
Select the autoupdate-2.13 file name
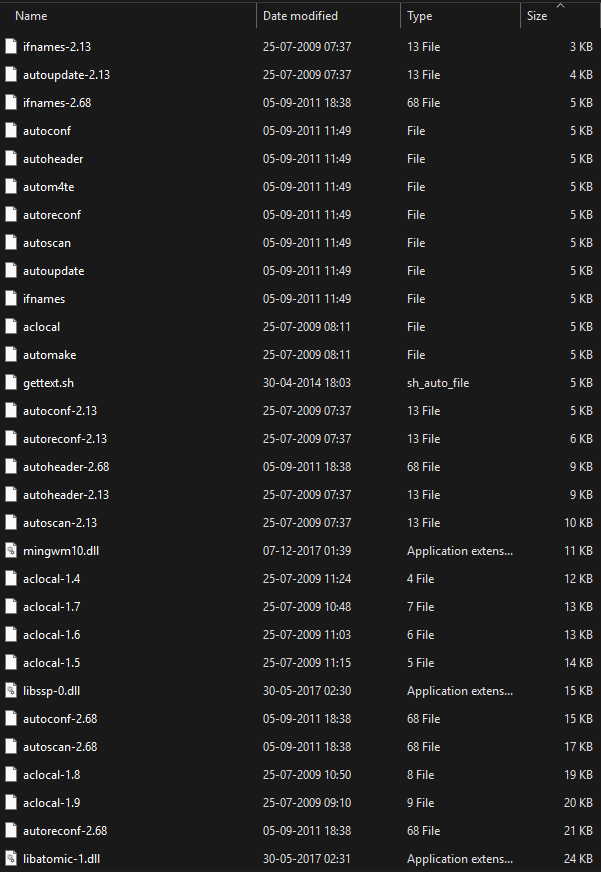pos(66,75)
